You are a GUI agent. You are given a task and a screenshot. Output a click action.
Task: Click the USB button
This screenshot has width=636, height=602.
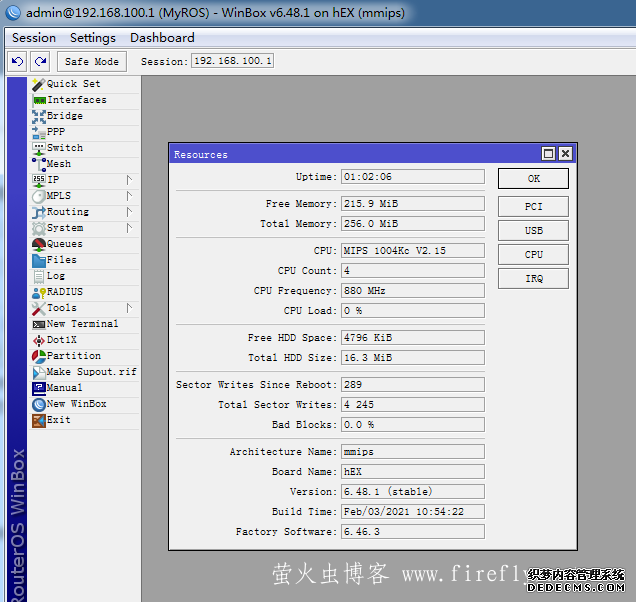point(533,230)
